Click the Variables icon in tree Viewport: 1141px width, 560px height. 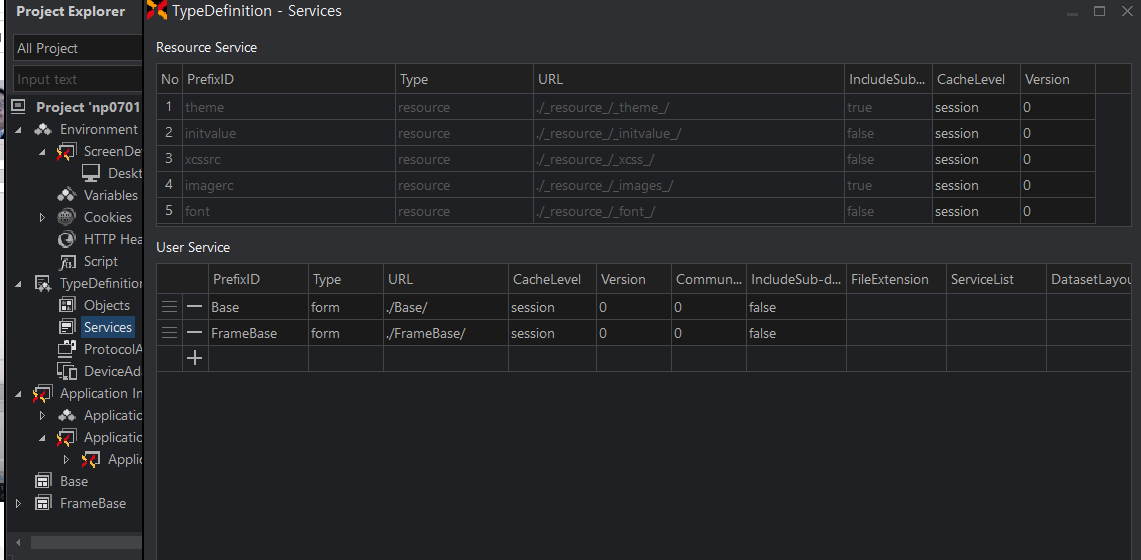[67, 195]
